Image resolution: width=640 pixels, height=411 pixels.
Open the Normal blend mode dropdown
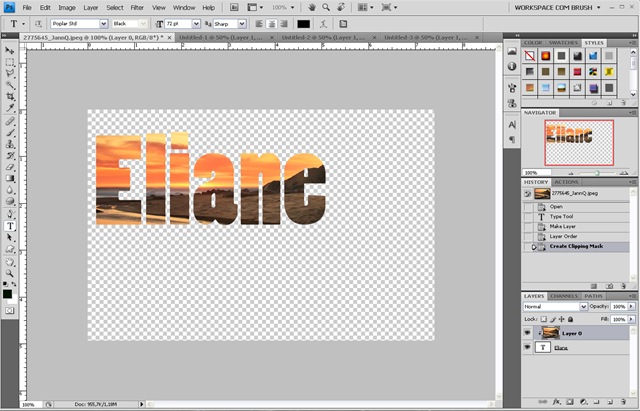click(x=555, y=307)
